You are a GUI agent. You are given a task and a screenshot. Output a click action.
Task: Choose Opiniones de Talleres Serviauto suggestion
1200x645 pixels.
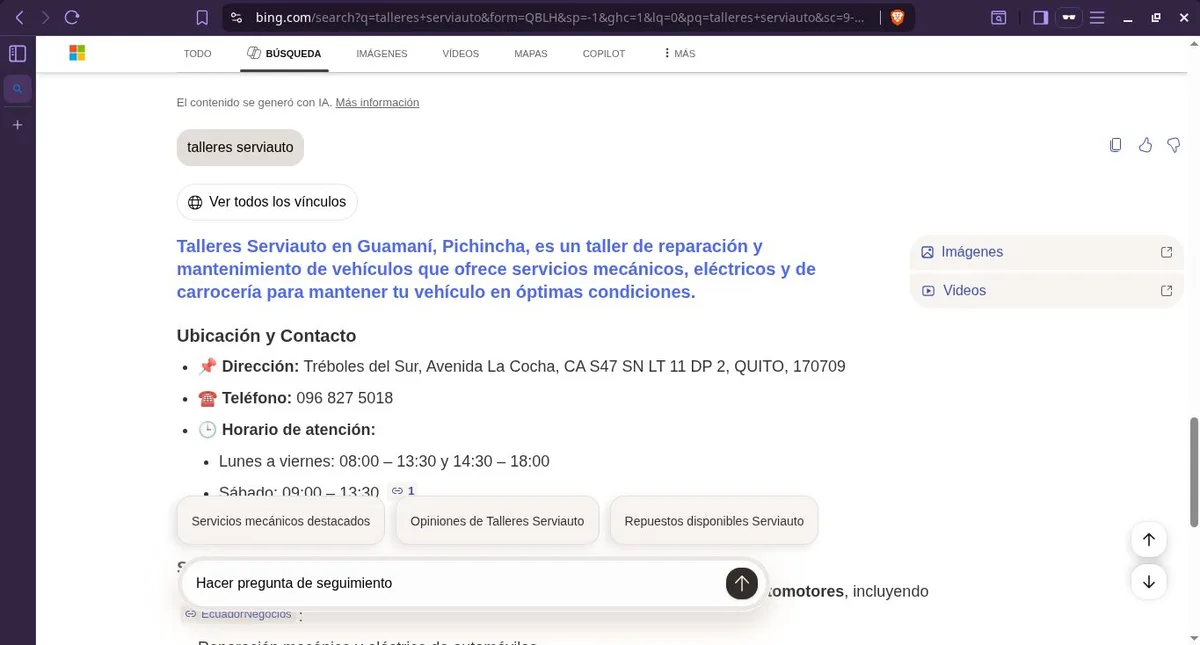497,521
